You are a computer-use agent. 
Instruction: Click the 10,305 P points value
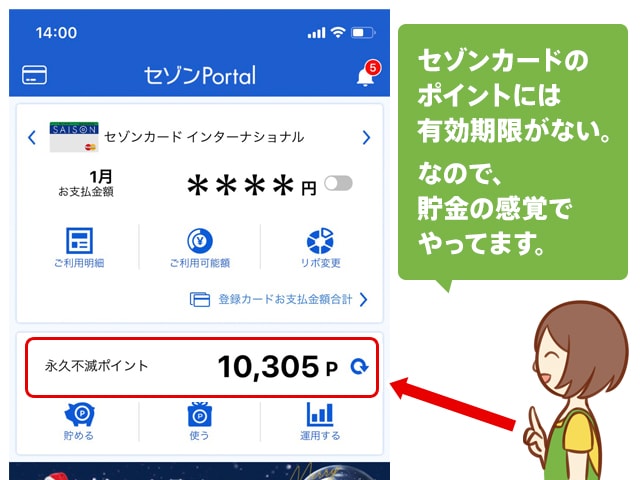pyautogui.click(x=278, y=367)
